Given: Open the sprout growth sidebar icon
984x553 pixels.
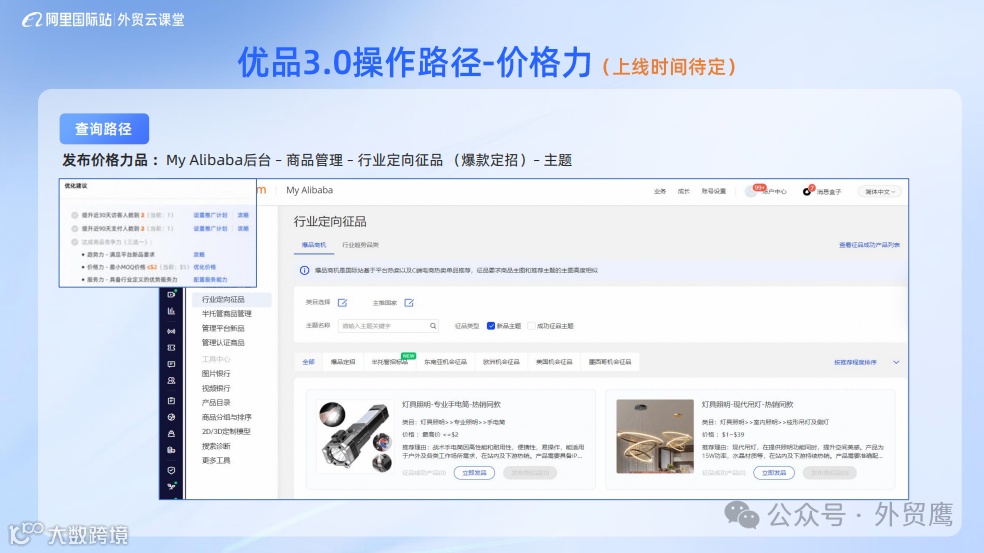Looking at the screenshot, I should tap(171, 486).
